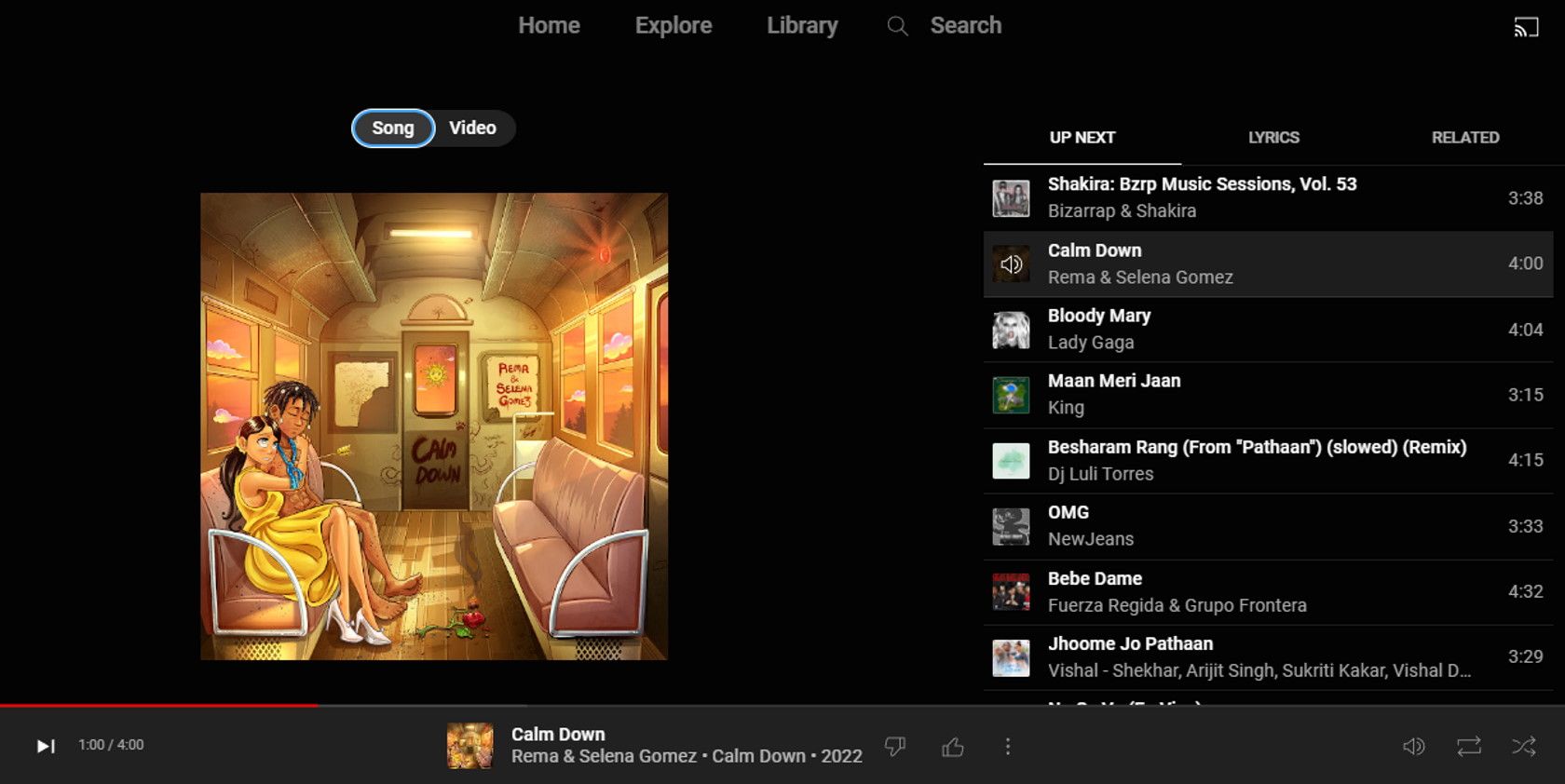Click the Maan Meri Jaan thumbnail
The width and height of the screenshot is (1565, 784).
pyautogui.click(x=1011, y=395)
